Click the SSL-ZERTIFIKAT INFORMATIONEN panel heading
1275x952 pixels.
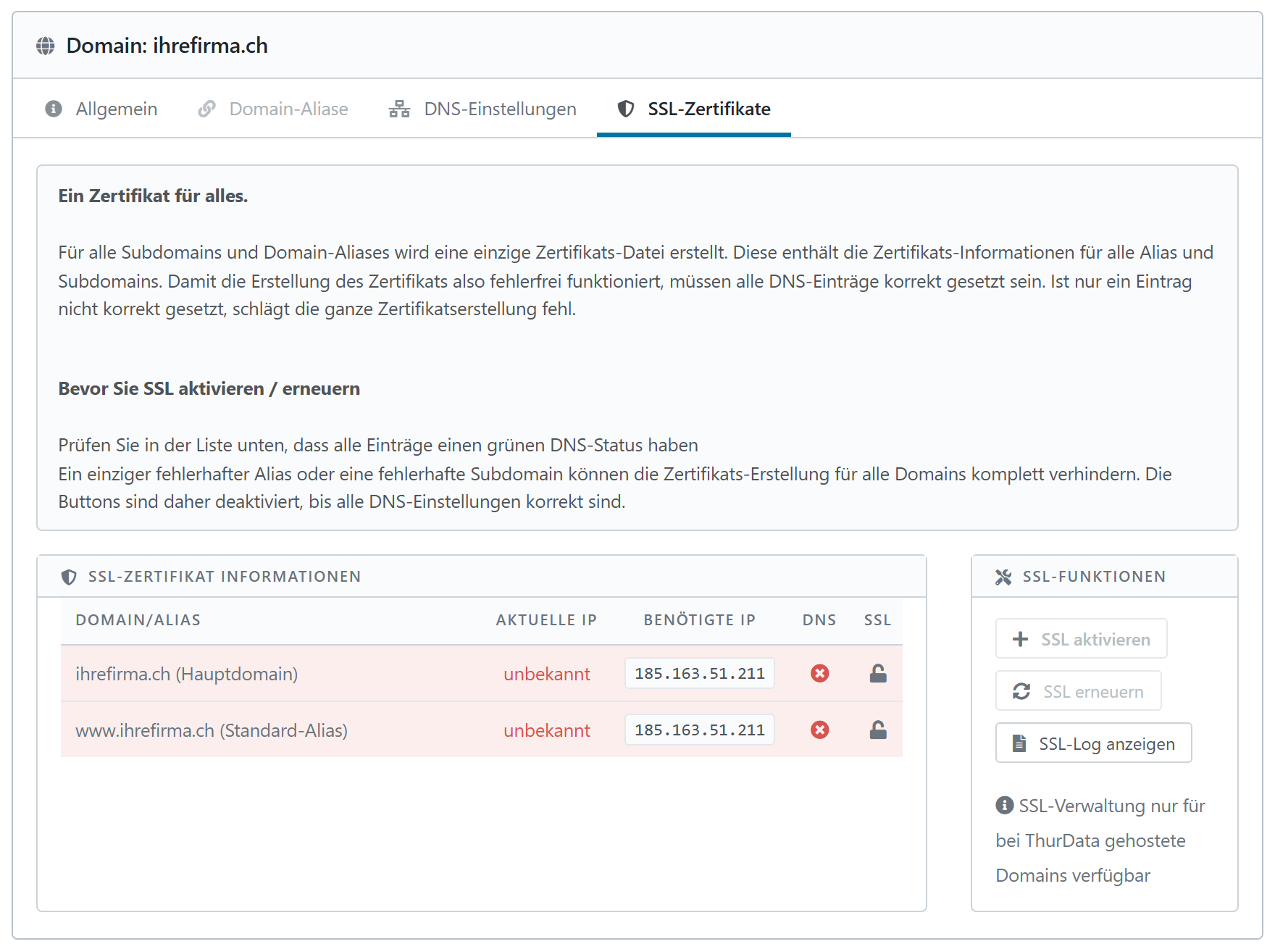tap(225, 577)
